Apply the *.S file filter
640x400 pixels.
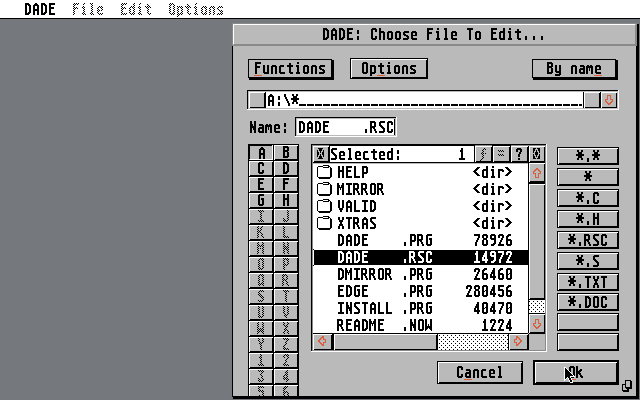[x=587, y=261]
